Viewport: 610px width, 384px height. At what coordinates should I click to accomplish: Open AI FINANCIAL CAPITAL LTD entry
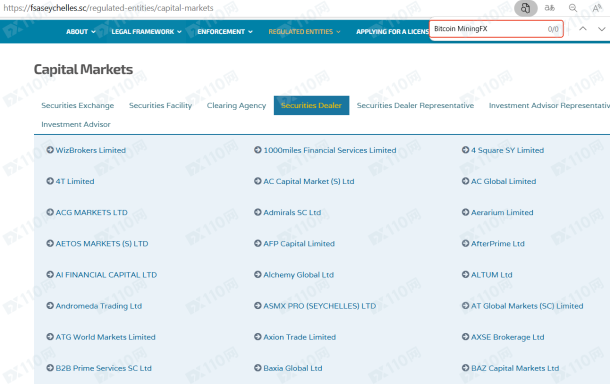[x=106, y=275]
